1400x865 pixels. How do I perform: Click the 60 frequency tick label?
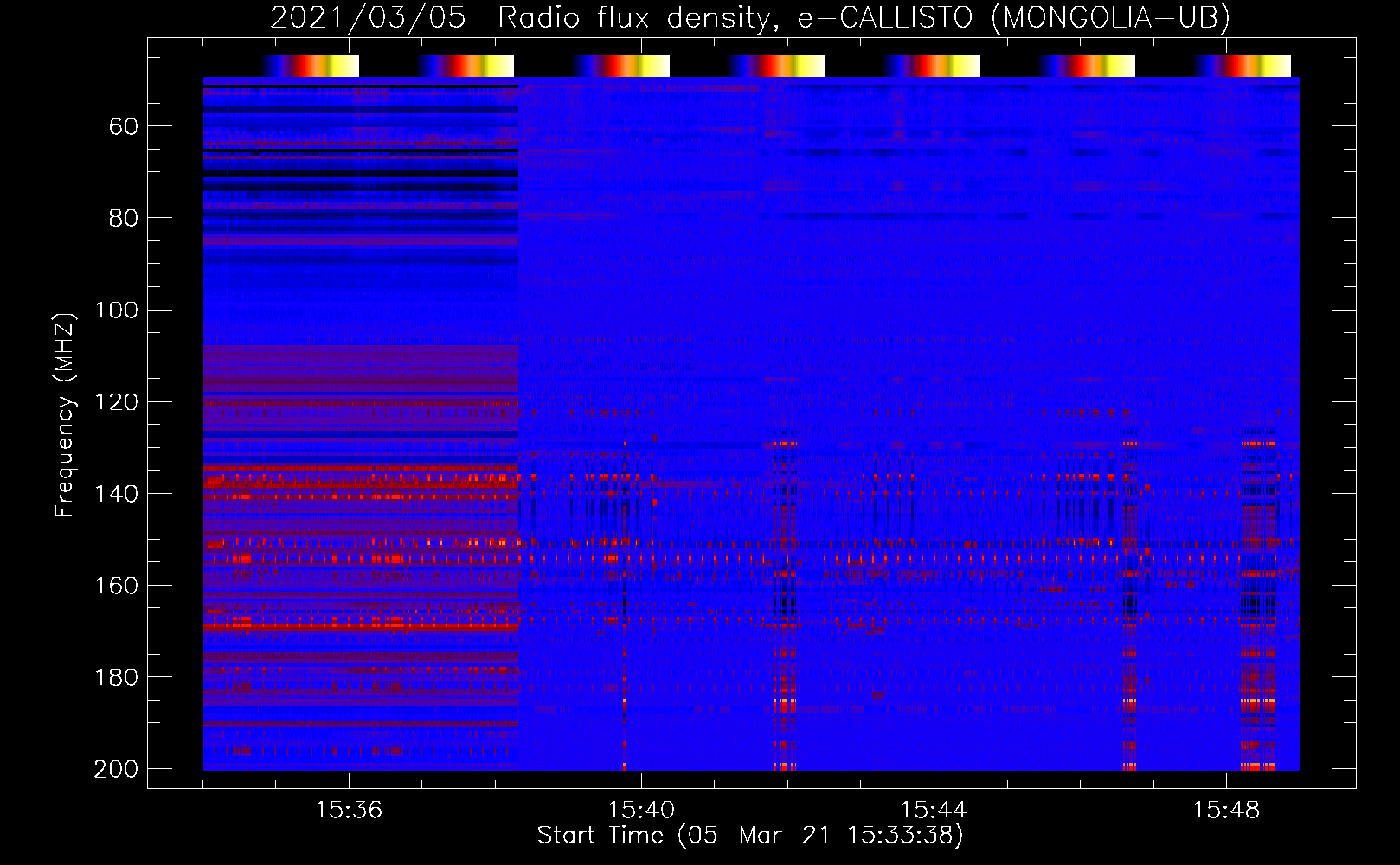point(124,127)
